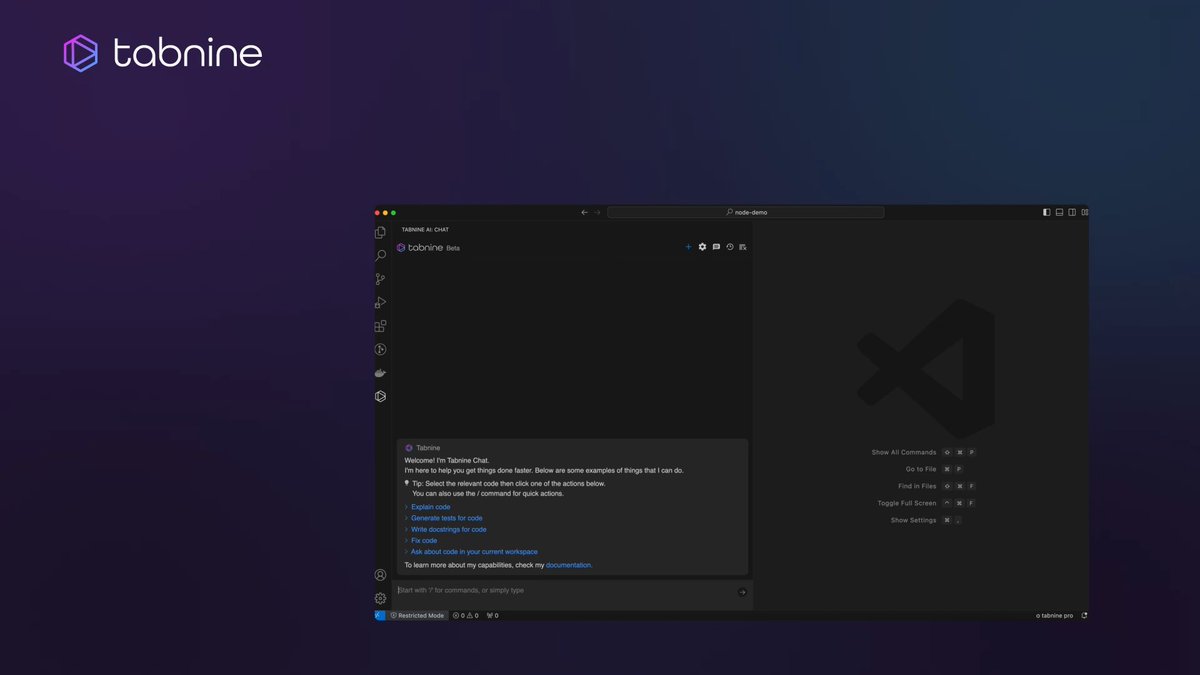
Task: Click Write docstrings for code link
Action: 449,529
